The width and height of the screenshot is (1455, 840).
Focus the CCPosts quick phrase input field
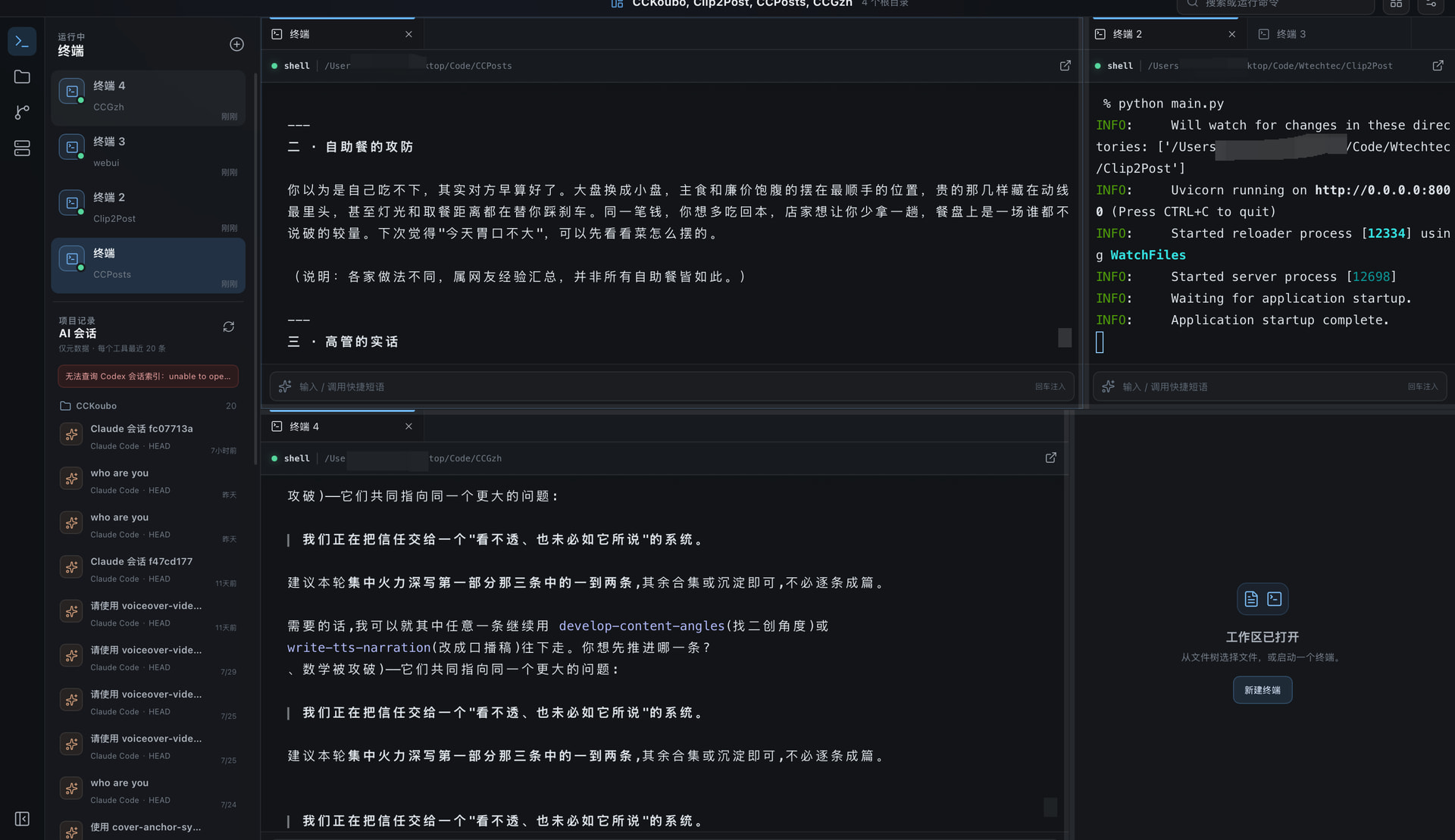pyautogui.click(x=671, y=386)
